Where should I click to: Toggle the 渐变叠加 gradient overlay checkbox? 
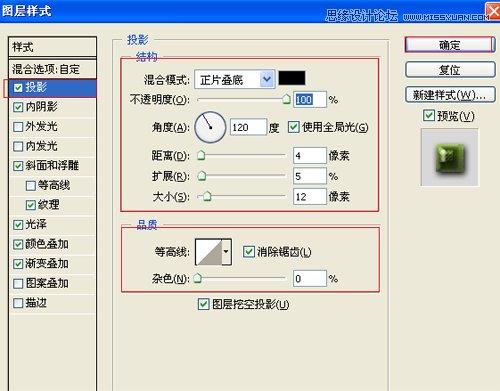click(x=18, y=264)
